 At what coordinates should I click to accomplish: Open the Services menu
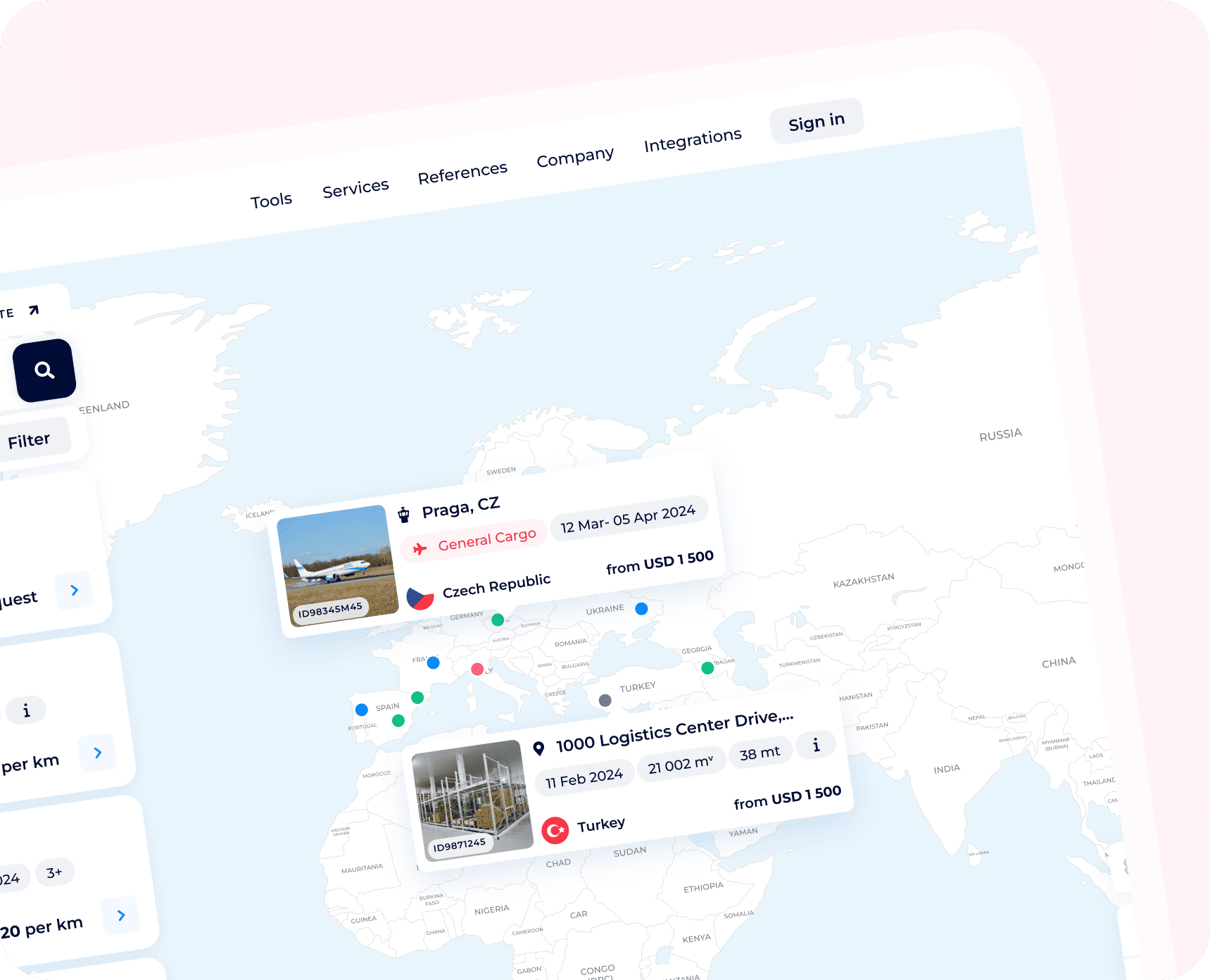coord(355,188)
